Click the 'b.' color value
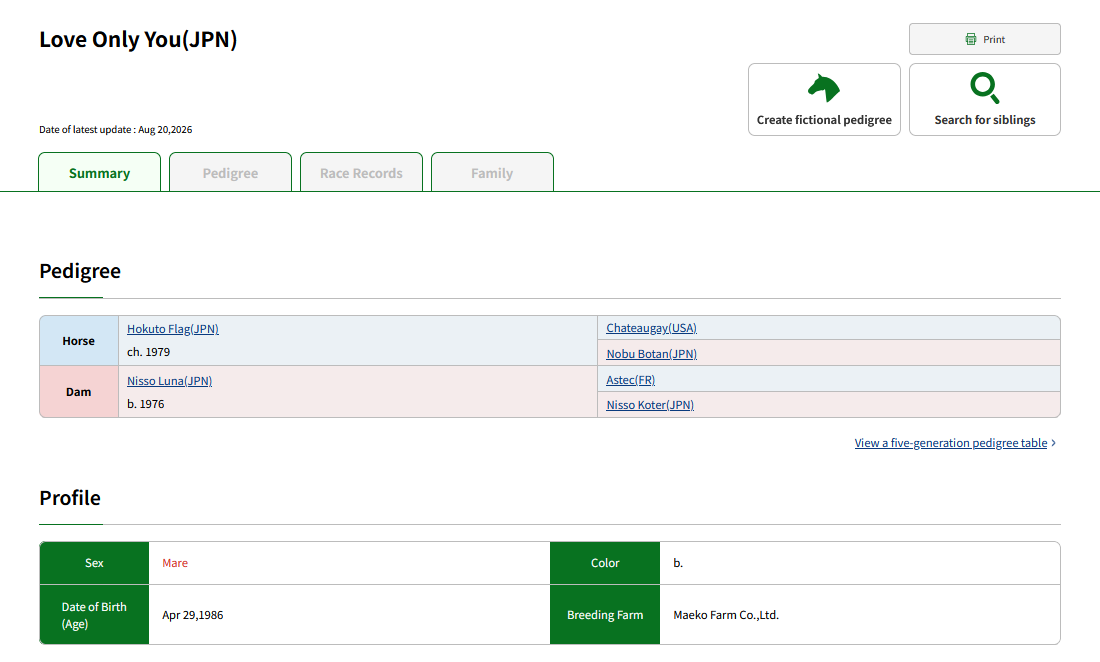The image size is (1100, 662). [678, 563]
